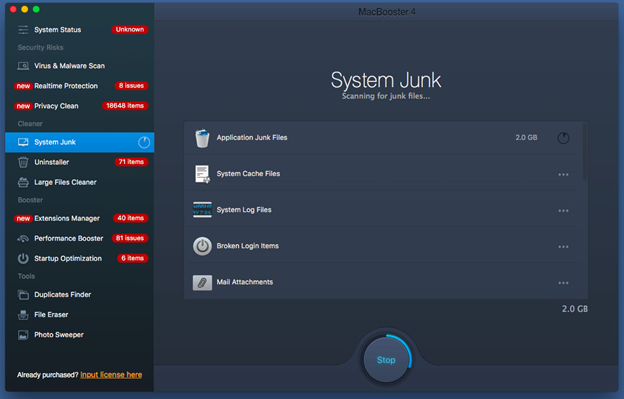Click the File Eraser shredder icon

coord(23,315)
